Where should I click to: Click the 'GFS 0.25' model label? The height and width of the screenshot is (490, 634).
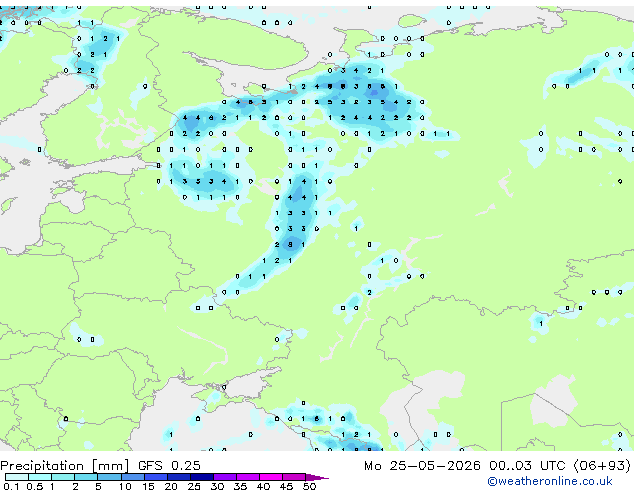point(169,466)
